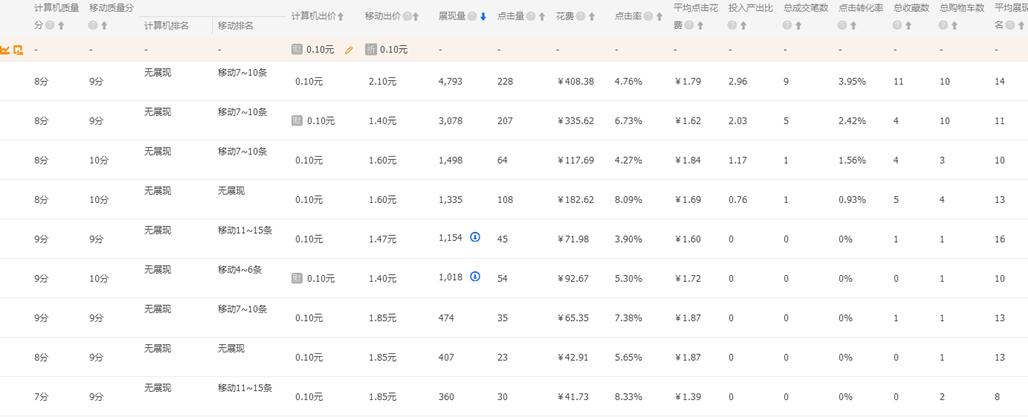Click the 计算机排名 column header

point(164,24)
